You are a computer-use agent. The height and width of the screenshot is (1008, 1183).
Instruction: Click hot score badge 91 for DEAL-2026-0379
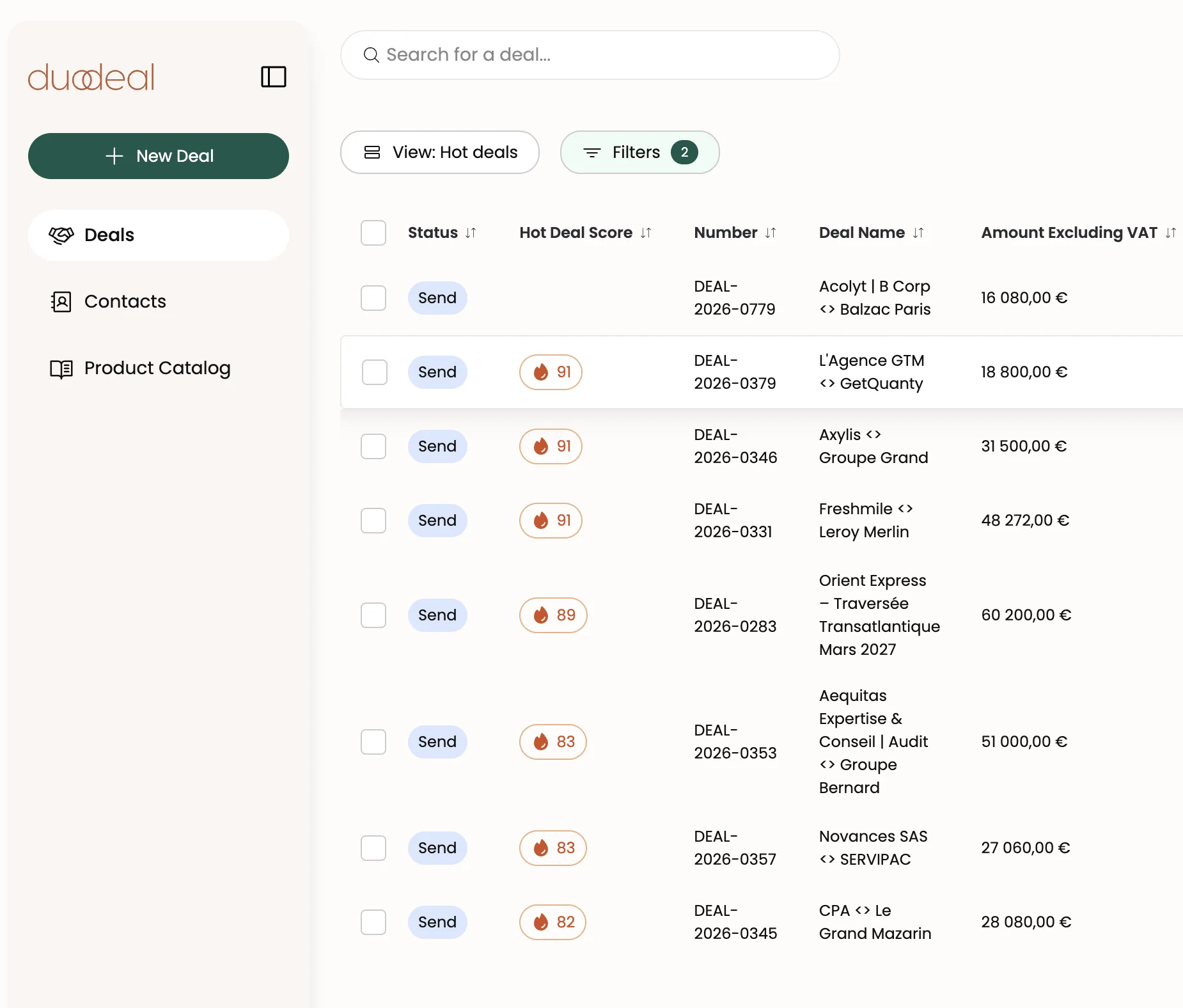(551, 372)
